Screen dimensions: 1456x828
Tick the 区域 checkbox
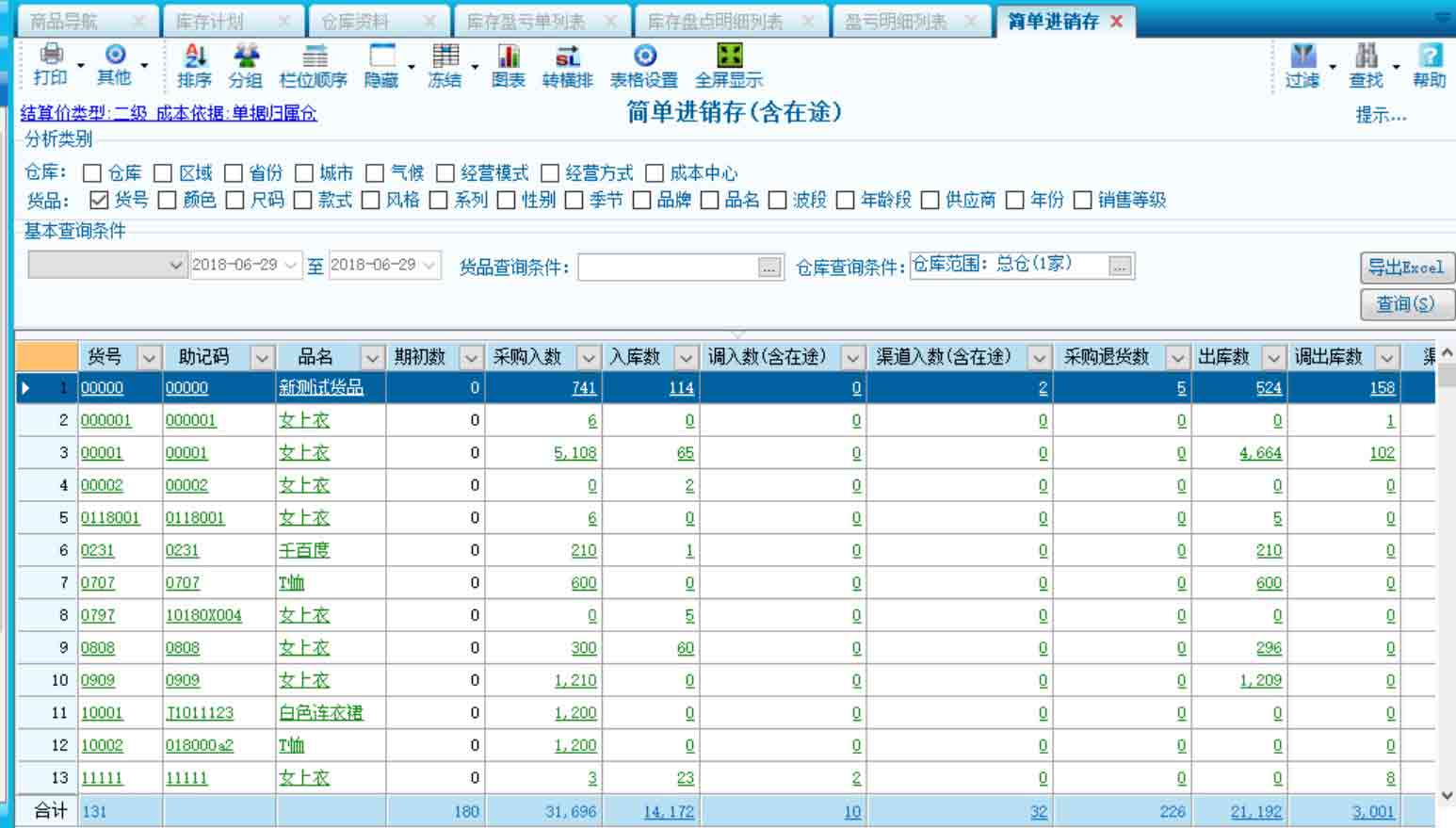163,173
